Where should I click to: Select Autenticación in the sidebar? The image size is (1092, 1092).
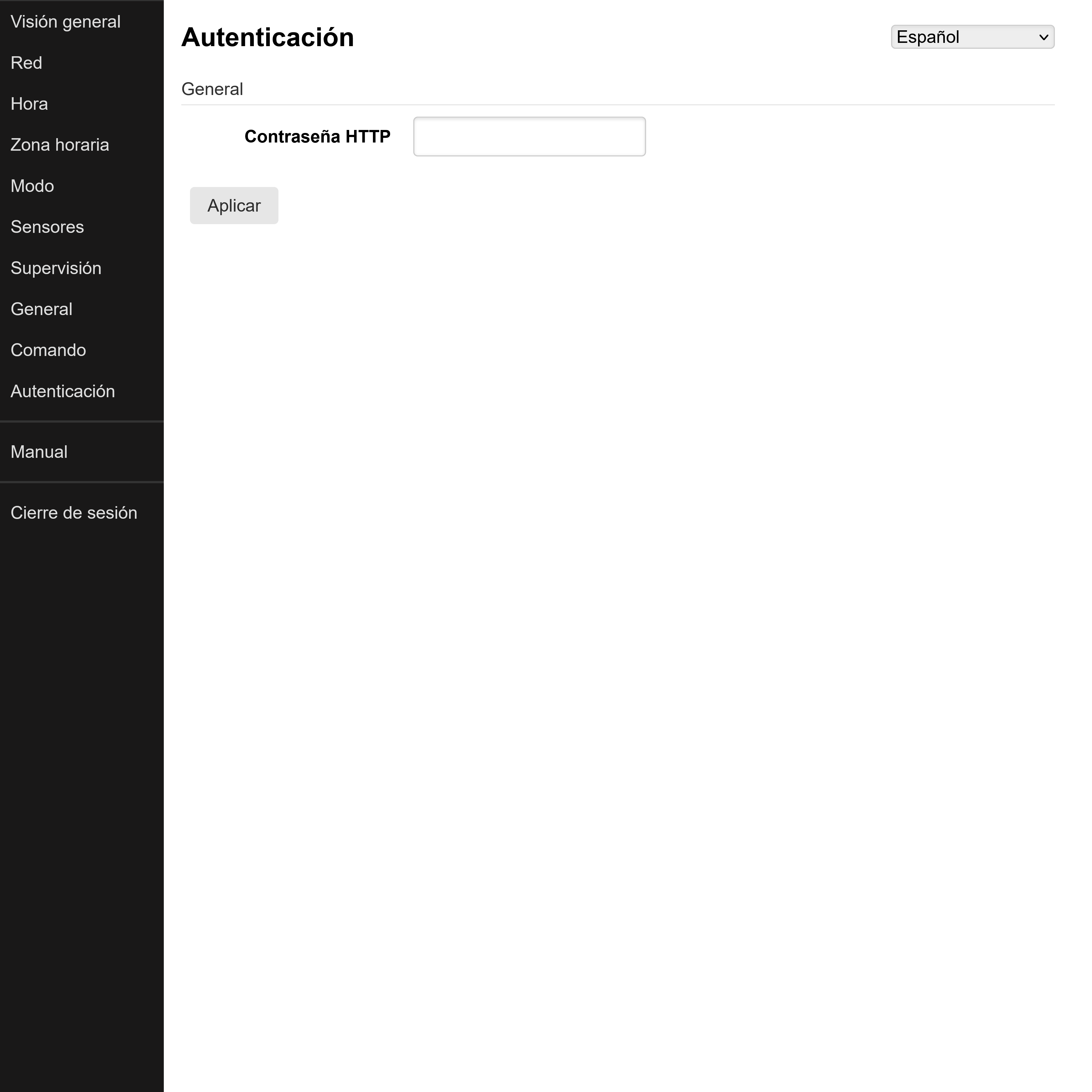[x=63, y=391]
